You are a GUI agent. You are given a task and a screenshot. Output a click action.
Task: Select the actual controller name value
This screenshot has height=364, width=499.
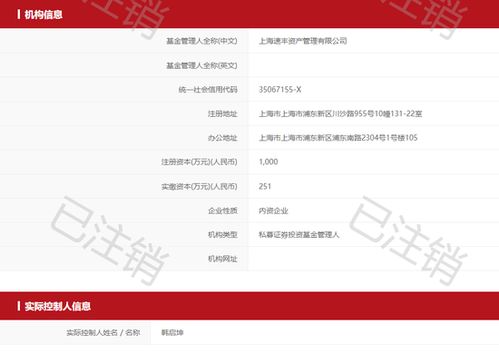click(172, 333)
